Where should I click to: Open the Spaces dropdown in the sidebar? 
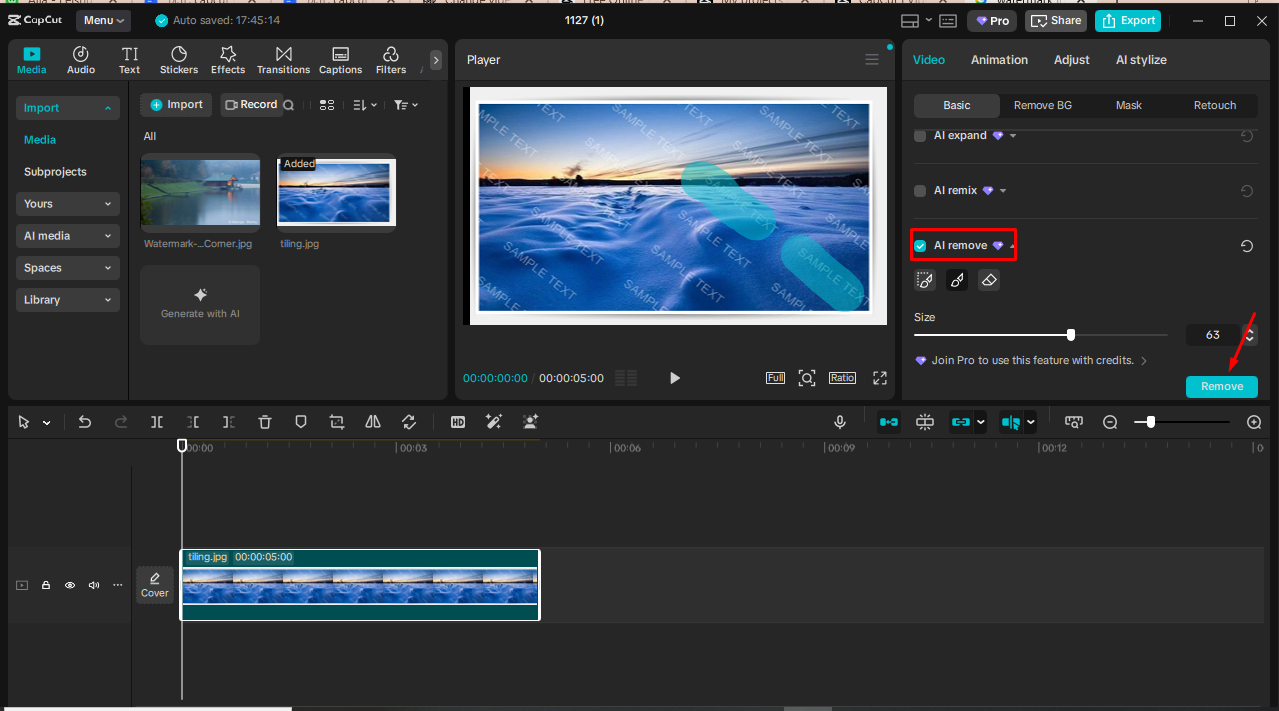pyautogui.click(x=67, y=267)
